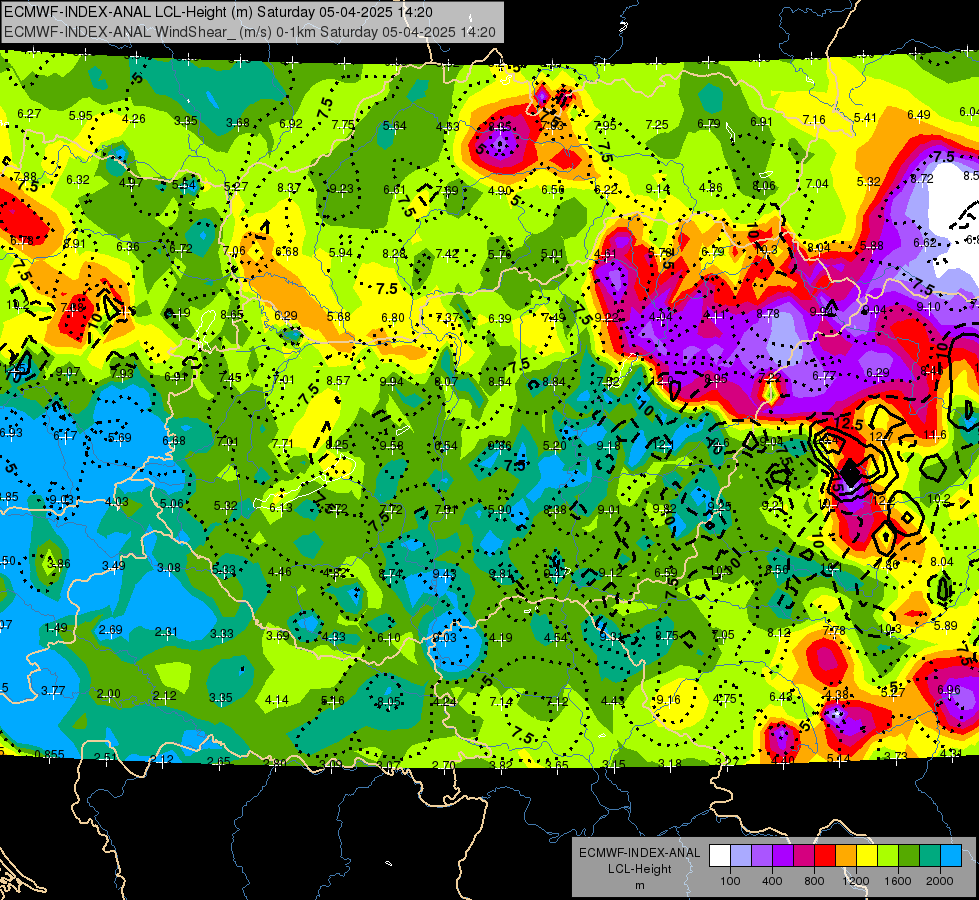Screen dimensions: 979x900
Task: Click the wind shear value 3.69
Action: coord(277,636)
